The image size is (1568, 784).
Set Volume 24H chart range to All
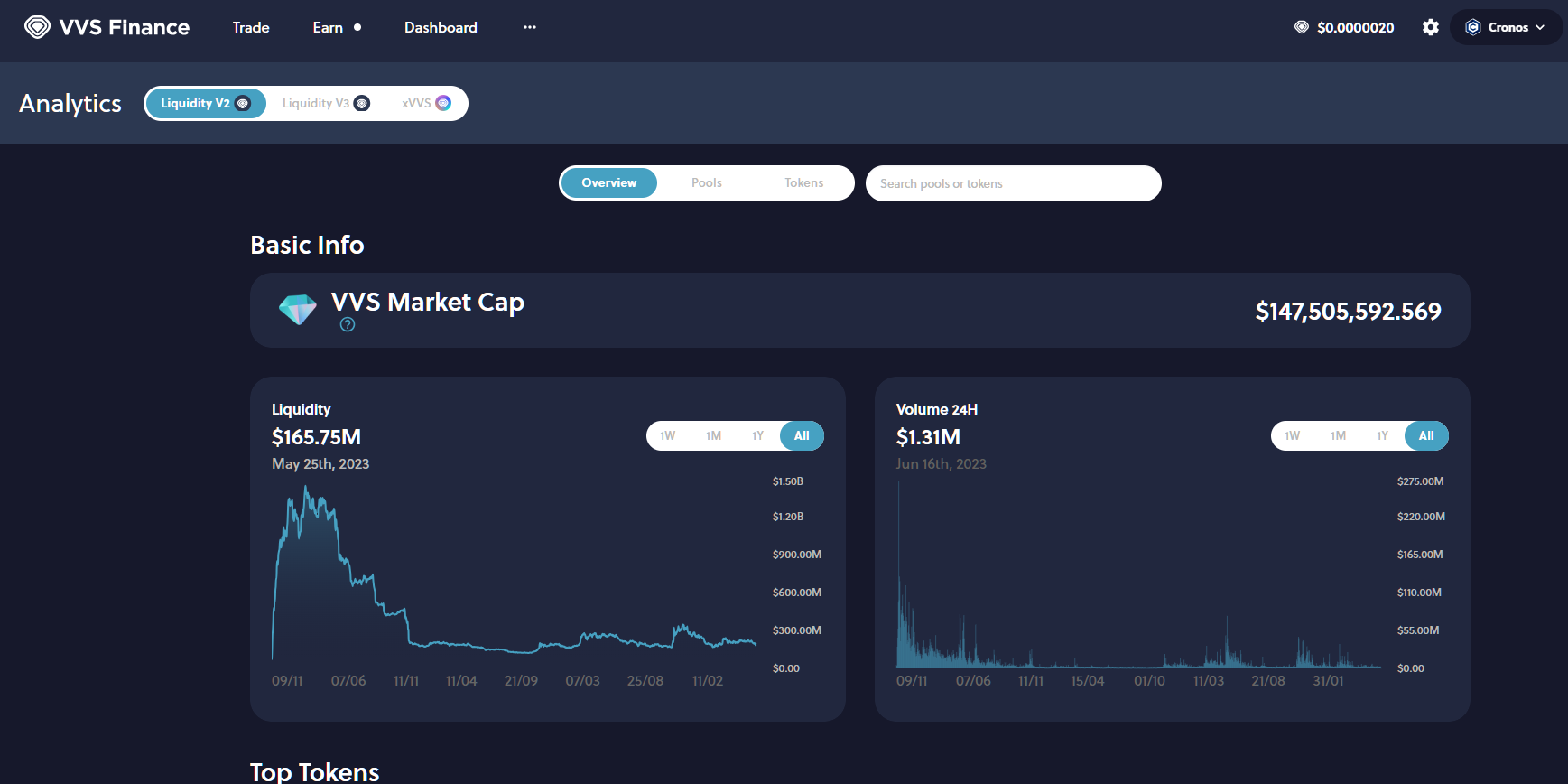[1426, 435]
